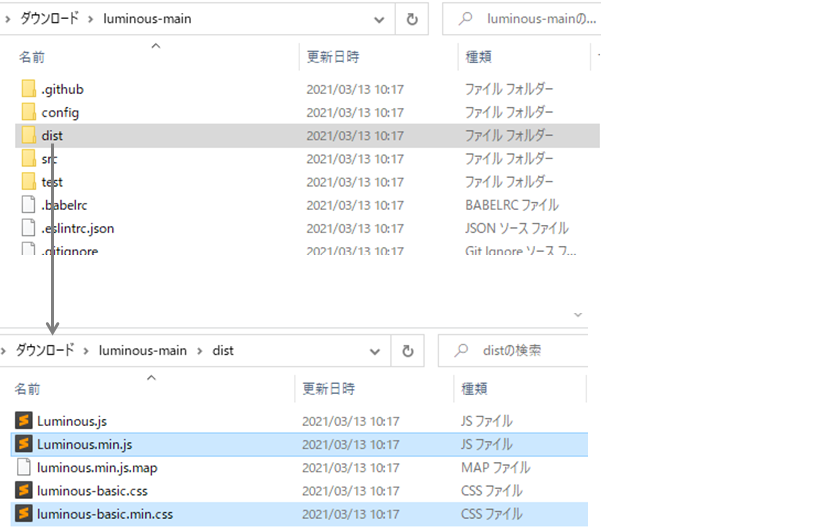This screenshot has height=532, width=824.
Task: Select the .babelrc file name
Action: point(65,205)
